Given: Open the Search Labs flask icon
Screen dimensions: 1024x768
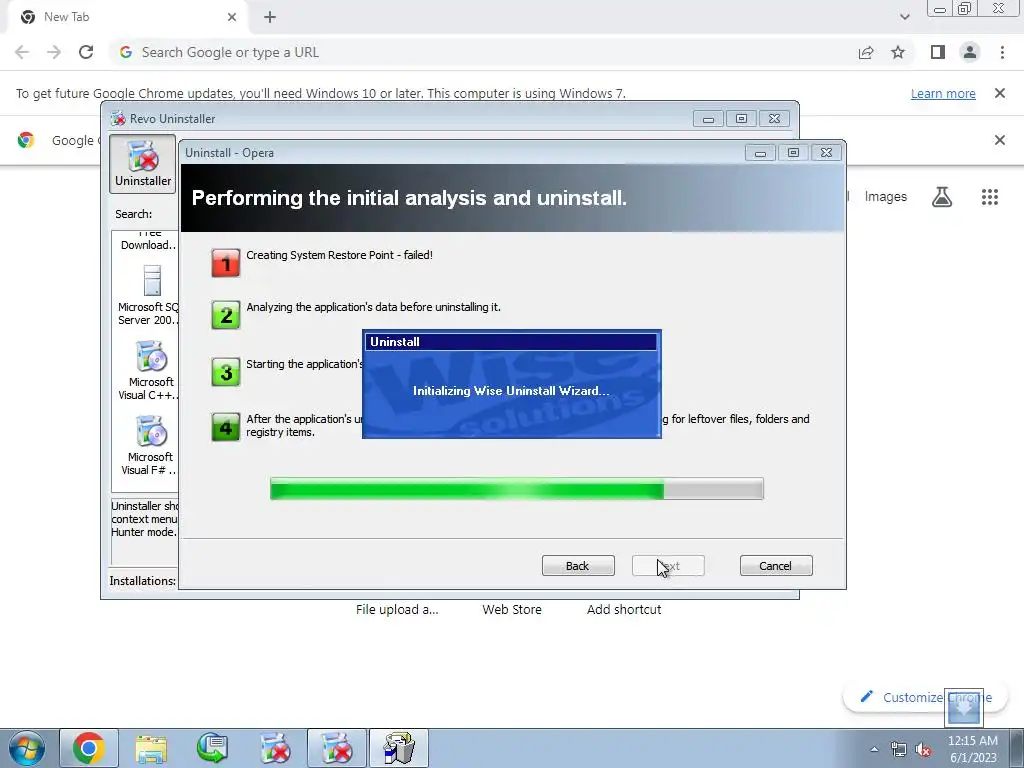Looking at the screenshot, I should click(942, 197).
